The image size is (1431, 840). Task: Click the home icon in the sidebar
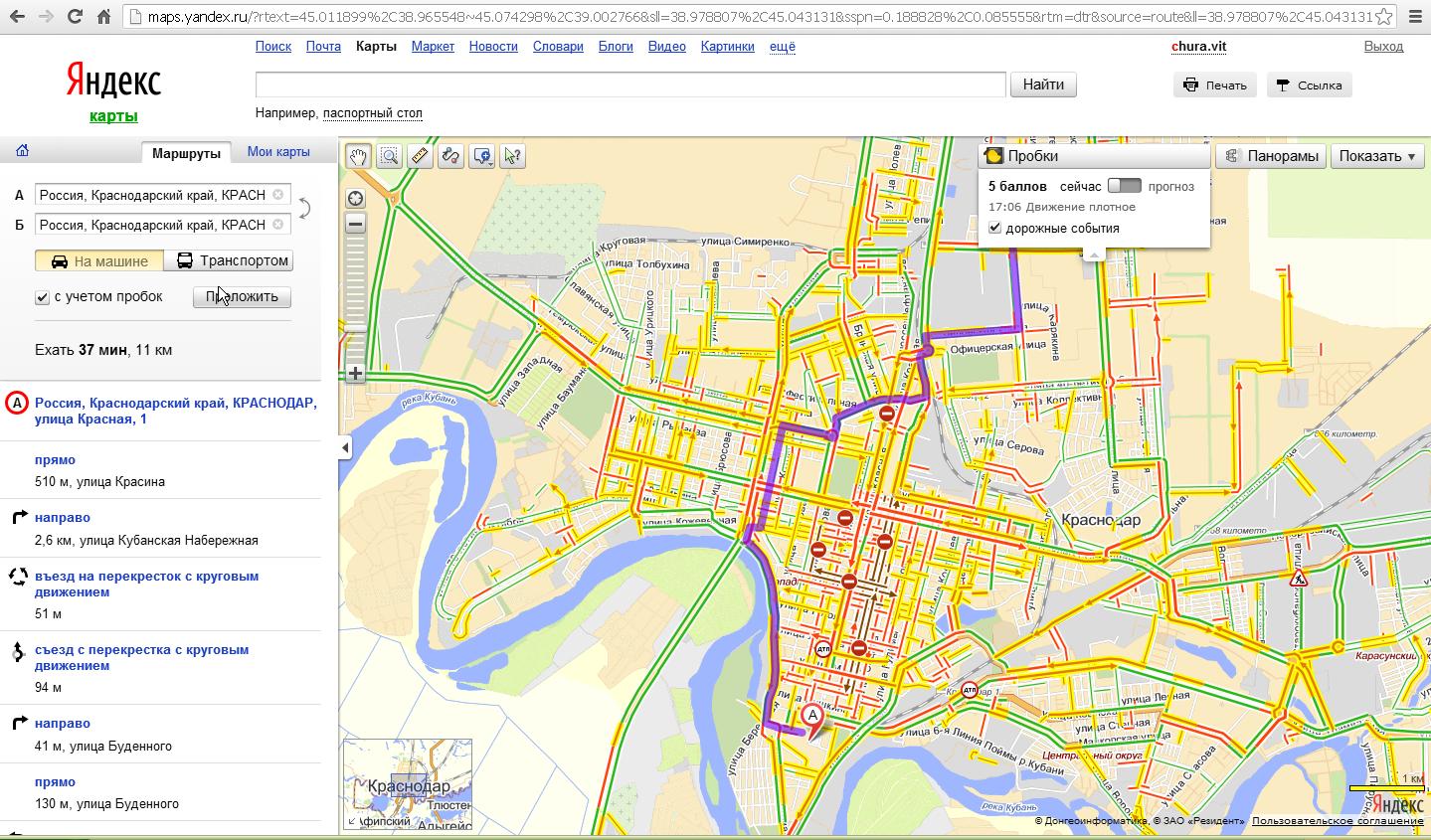coord(22,151)
